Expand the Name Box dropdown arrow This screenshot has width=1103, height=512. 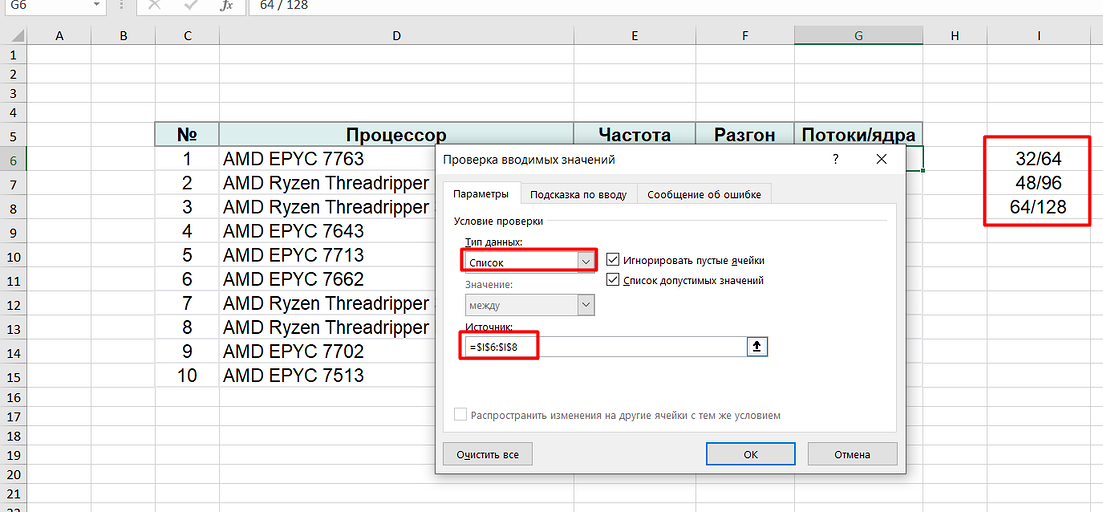[x=95, y=5]
